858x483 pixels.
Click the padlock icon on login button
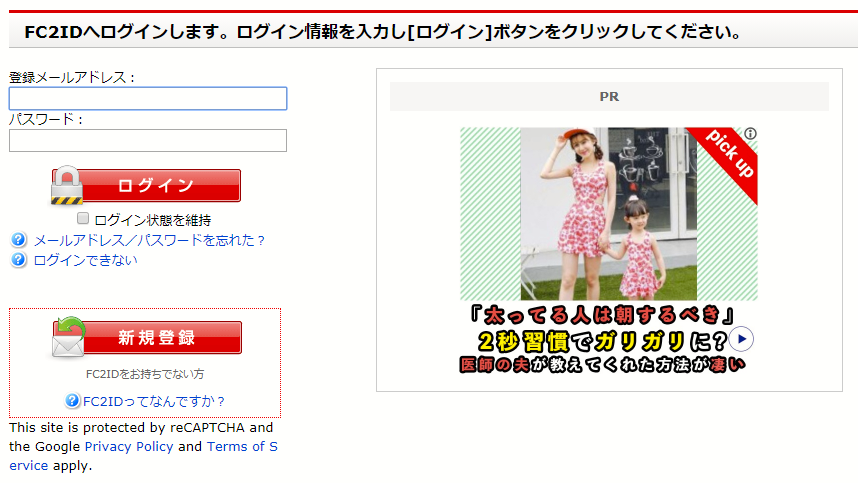point(67,185)
